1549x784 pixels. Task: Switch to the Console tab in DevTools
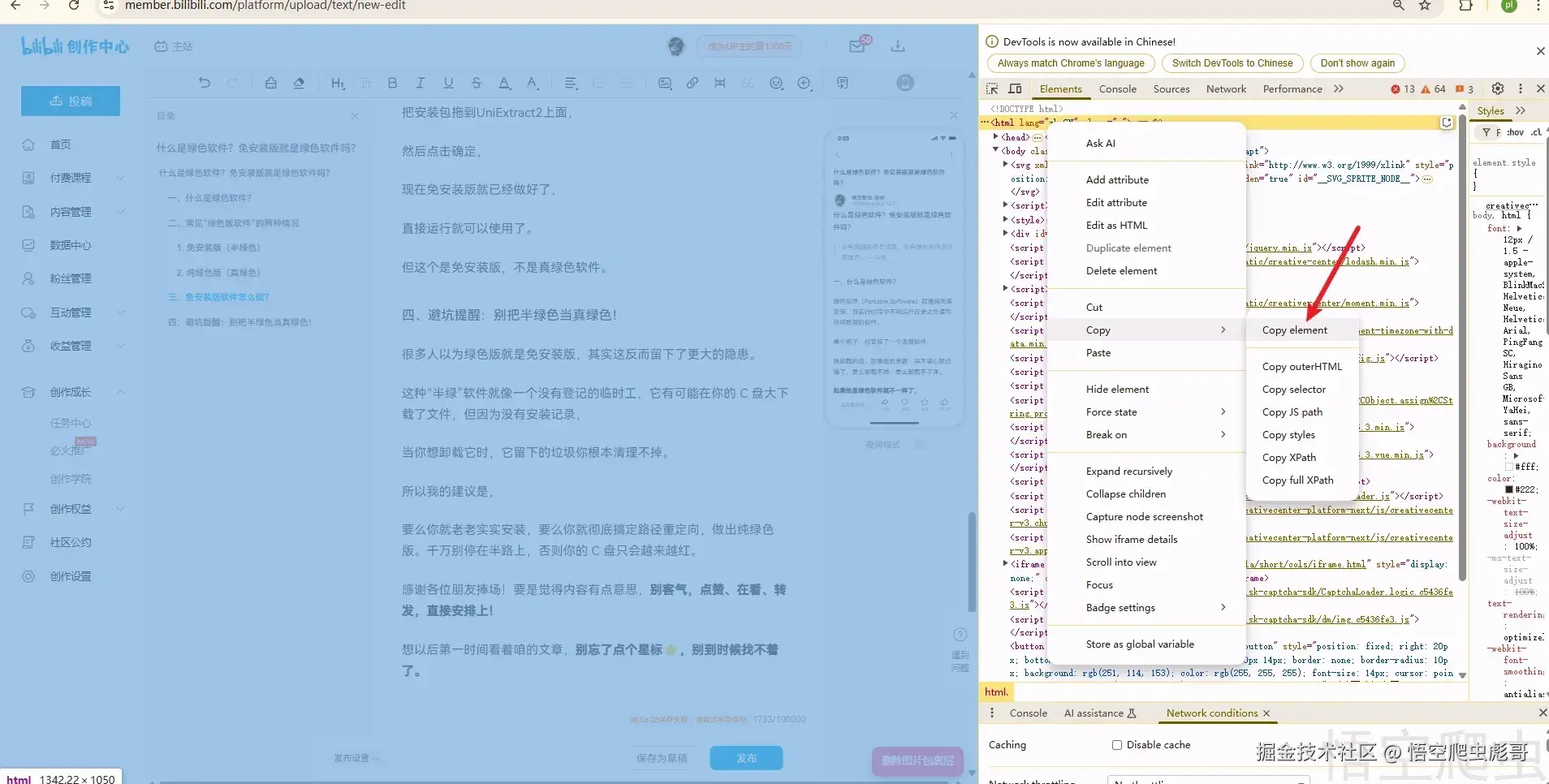pos(1117,89)
